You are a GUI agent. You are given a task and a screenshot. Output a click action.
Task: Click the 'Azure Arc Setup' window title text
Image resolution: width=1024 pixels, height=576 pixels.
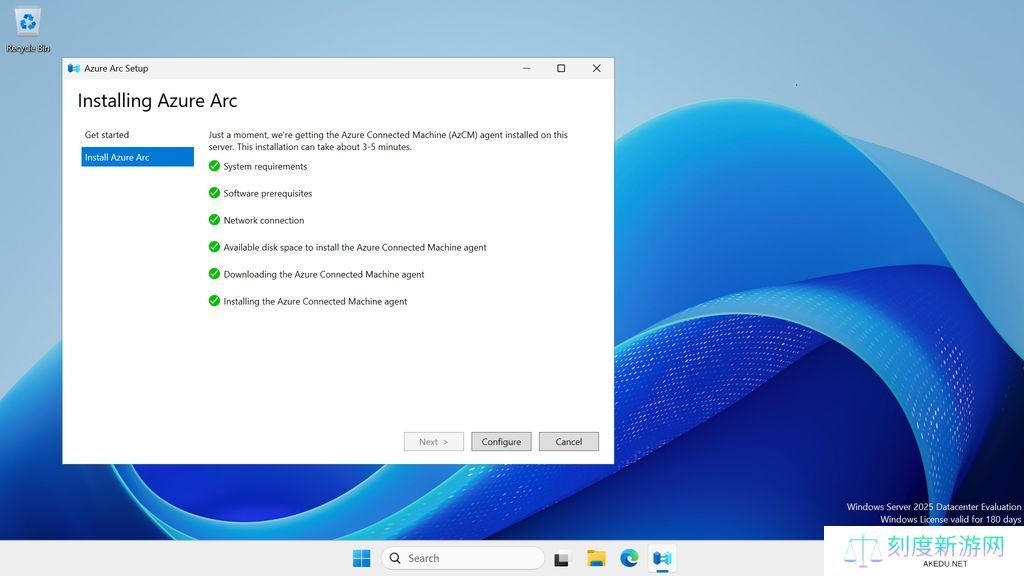pos(116,69)
